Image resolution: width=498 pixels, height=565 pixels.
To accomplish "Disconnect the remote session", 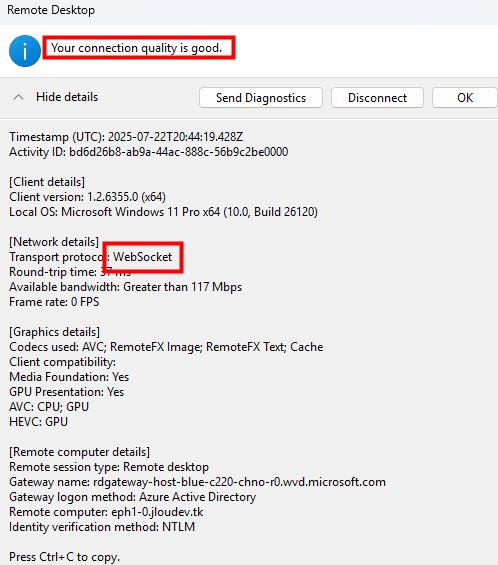I will [x=377, y=98].
